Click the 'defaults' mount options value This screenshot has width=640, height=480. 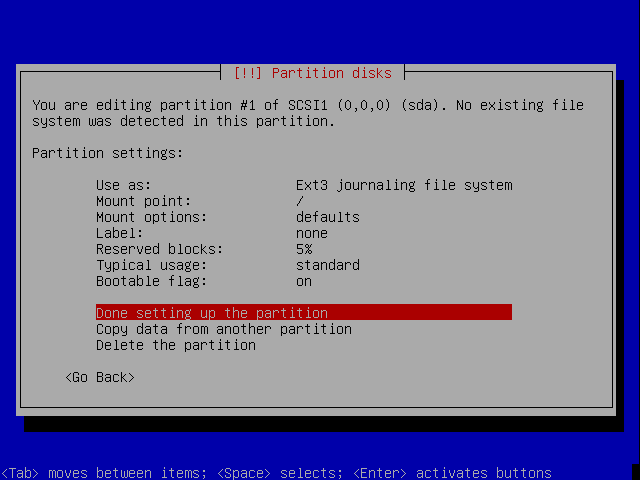328,217
